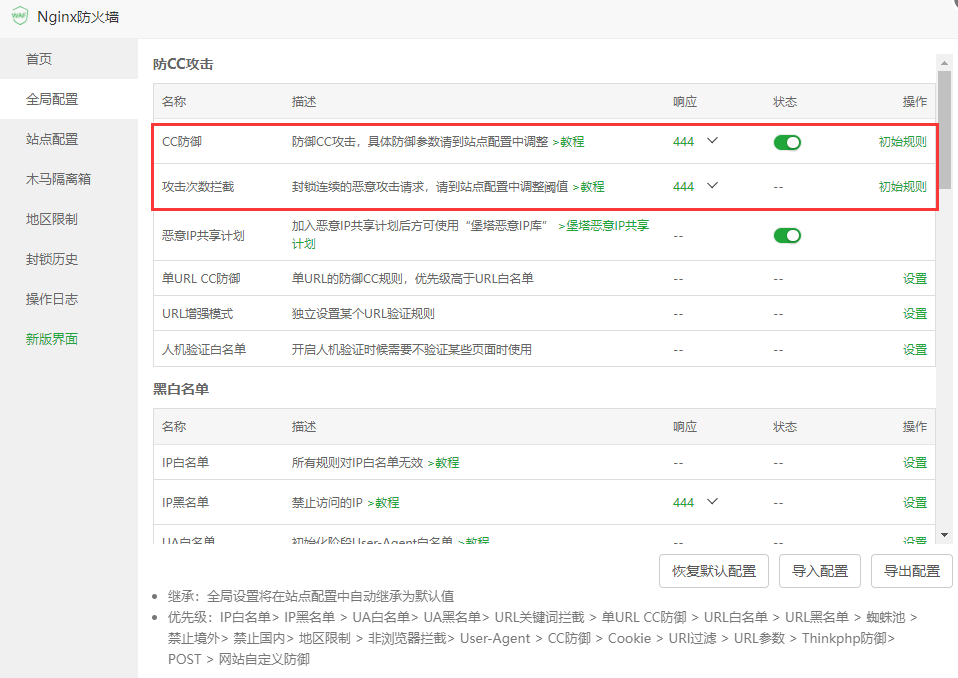958x678 pixels.
Task: Select the IP白名单 row name
Action: tap(185, 463)
